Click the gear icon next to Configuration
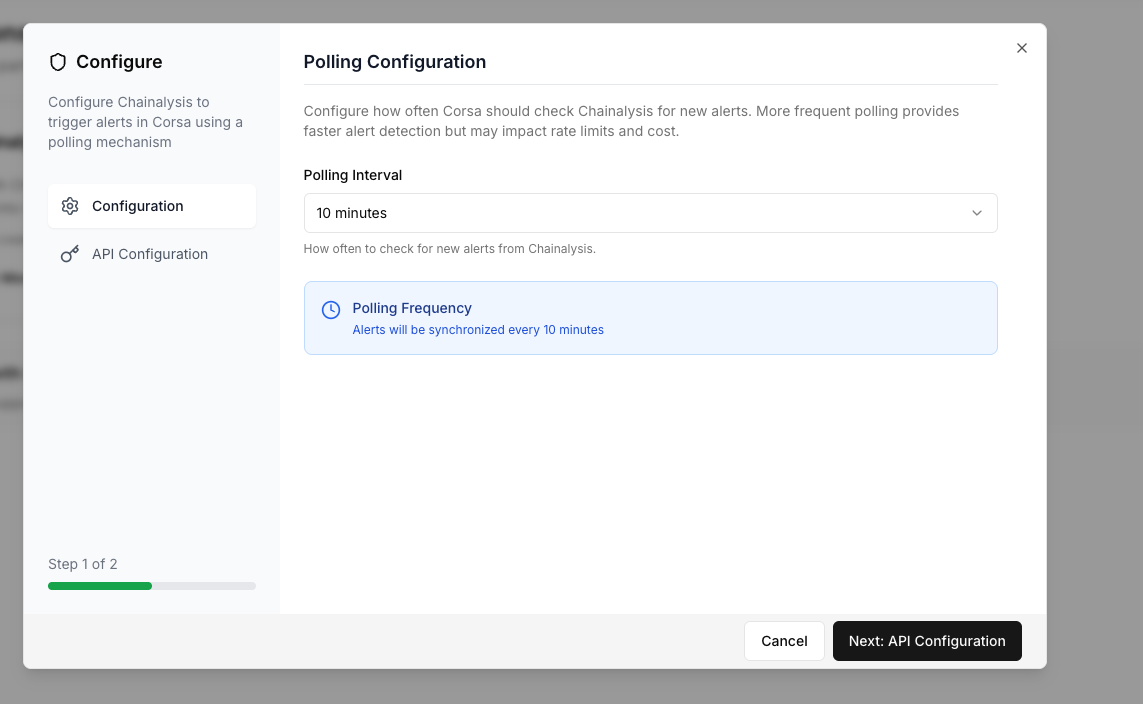This screenshot has width=1143, height=704. (70, 206)
